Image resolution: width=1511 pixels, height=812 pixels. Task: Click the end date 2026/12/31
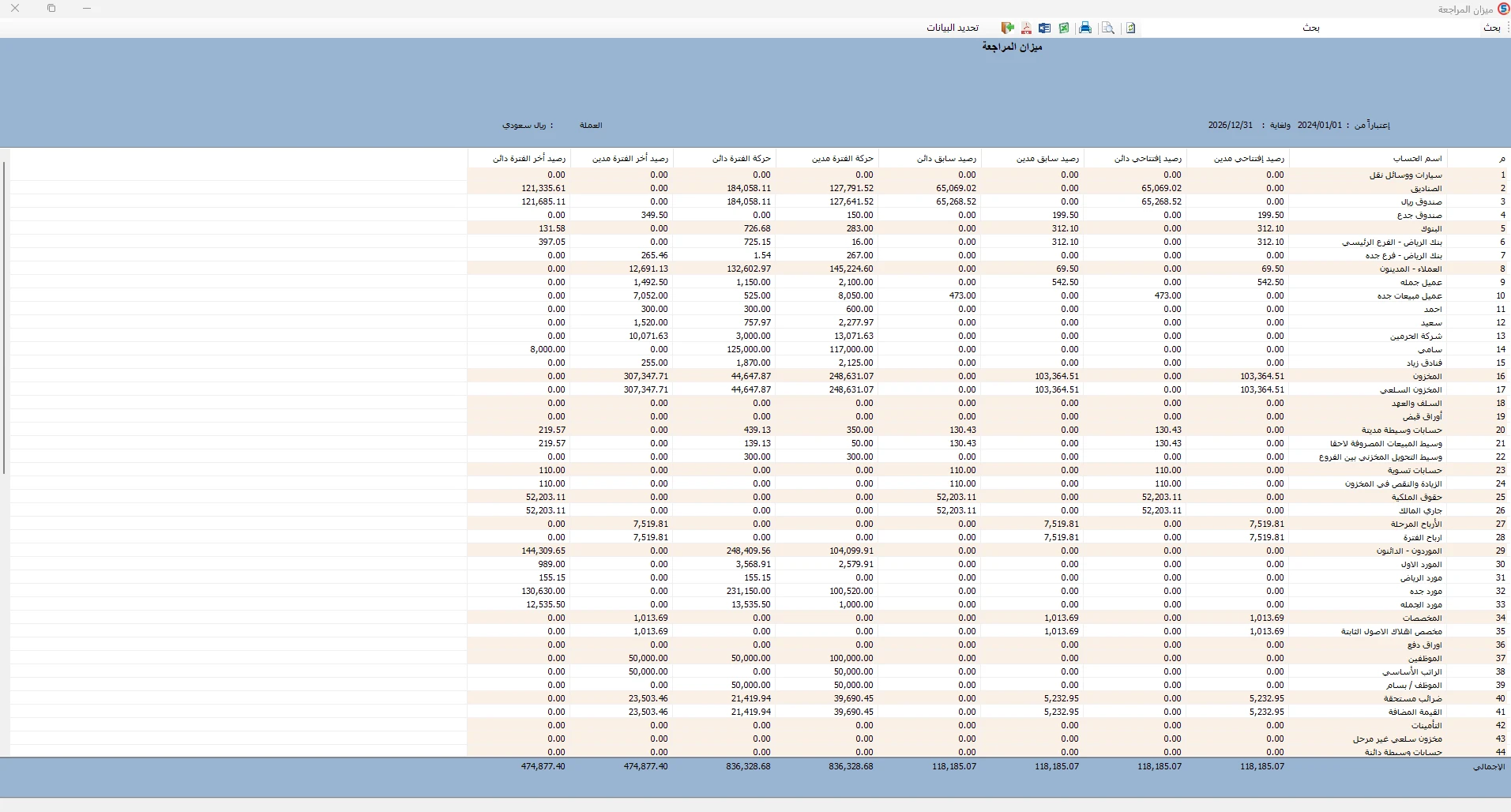click(1231, 126)
